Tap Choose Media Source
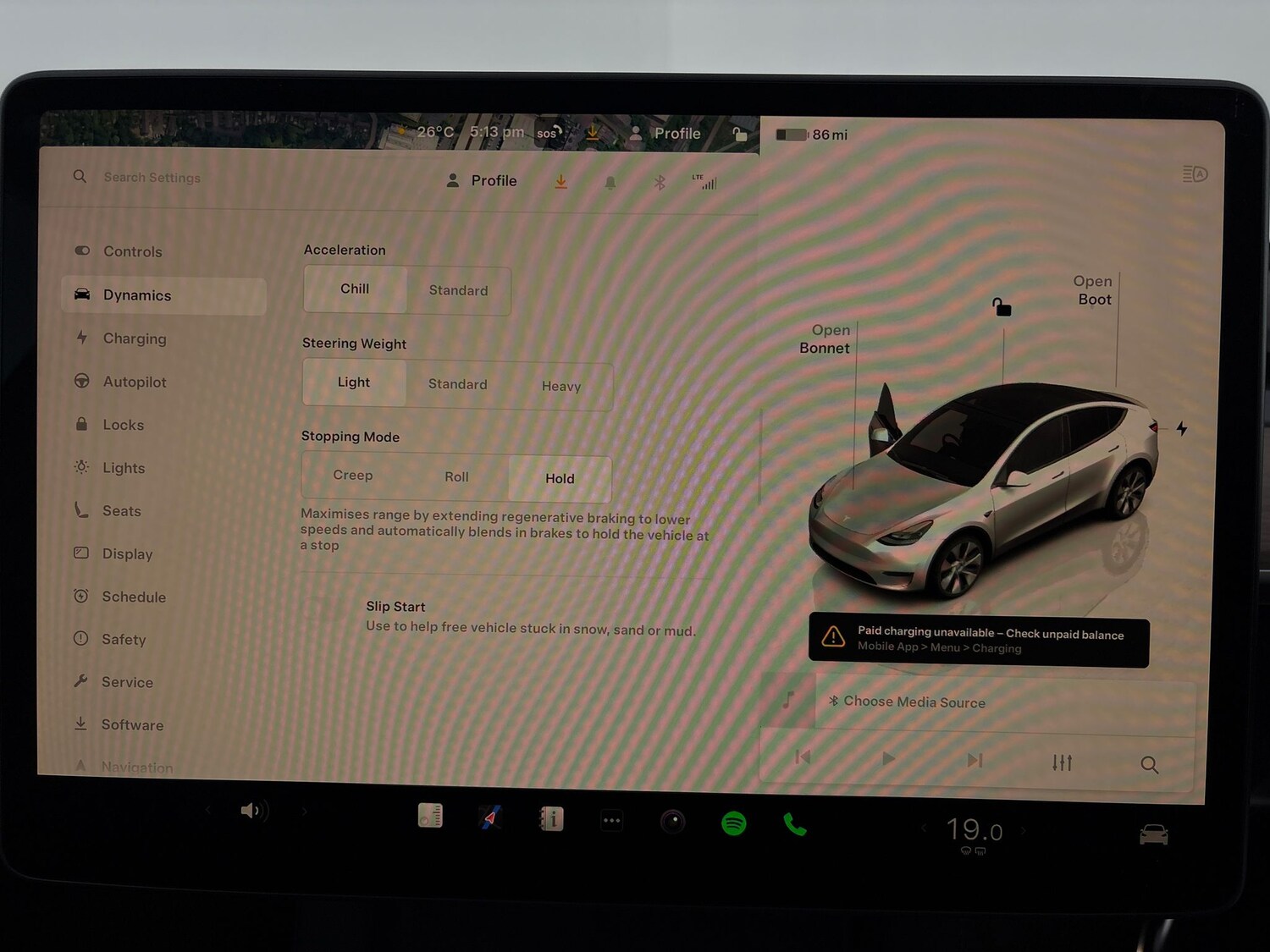This screenshot has height=952, width=1270. pyautogui.click(x=907, y=702)
